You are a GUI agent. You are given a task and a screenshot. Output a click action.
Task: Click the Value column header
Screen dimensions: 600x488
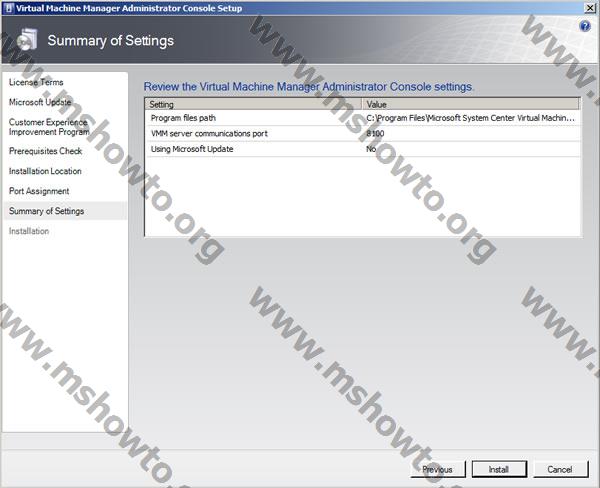tap(471, 104)
